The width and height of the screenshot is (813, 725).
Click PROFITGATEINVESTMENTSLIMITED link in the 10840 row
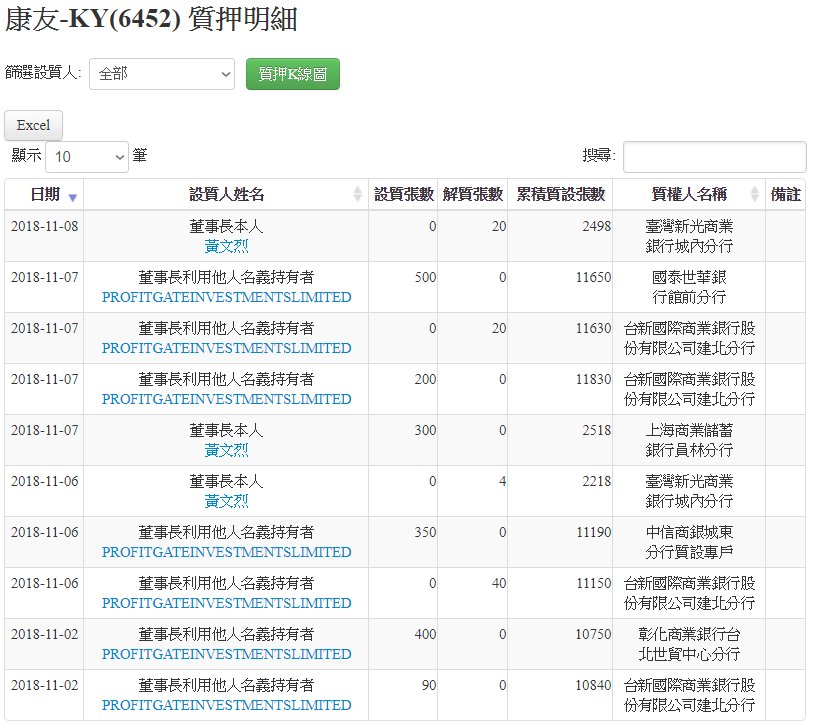coord(226,705)
